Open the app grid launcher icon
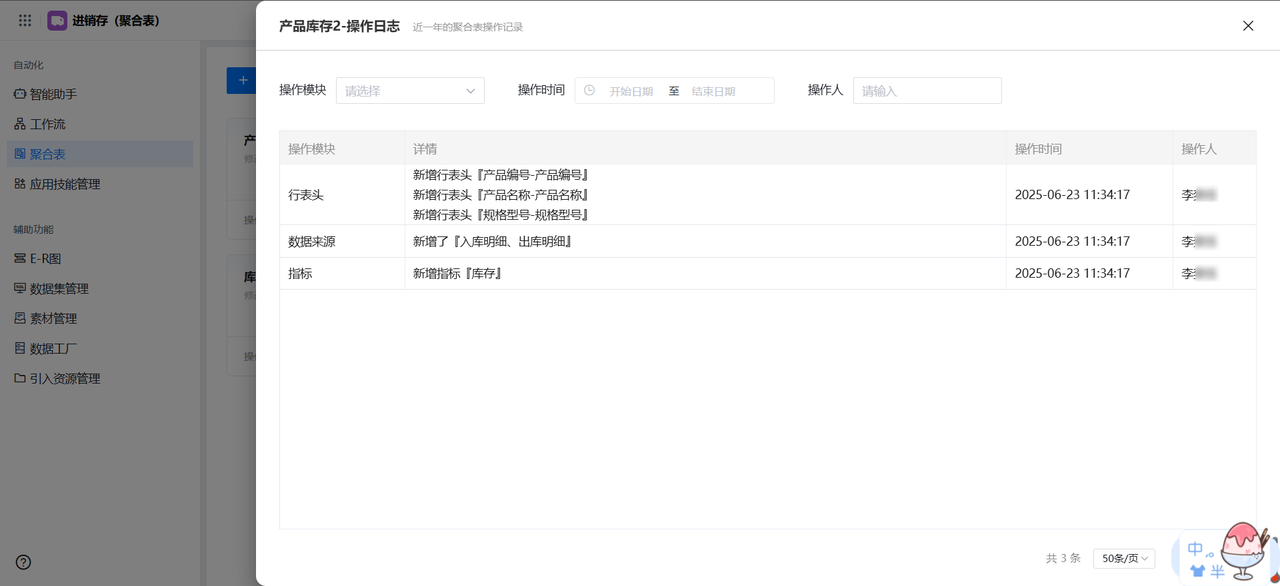 (25, 20)
